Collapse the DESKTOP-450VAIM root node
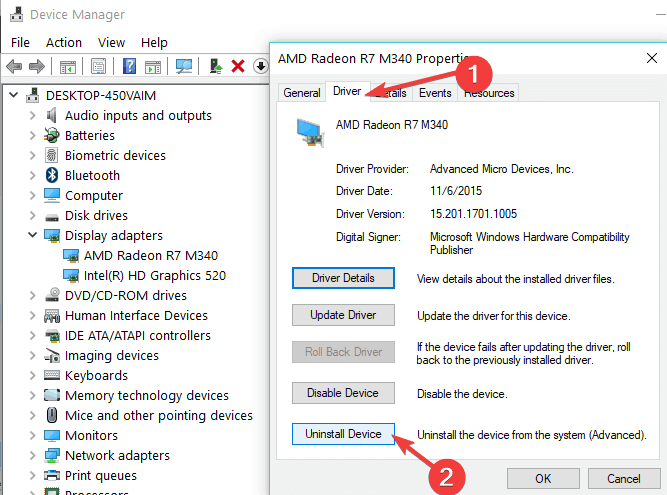 point(14,95)
